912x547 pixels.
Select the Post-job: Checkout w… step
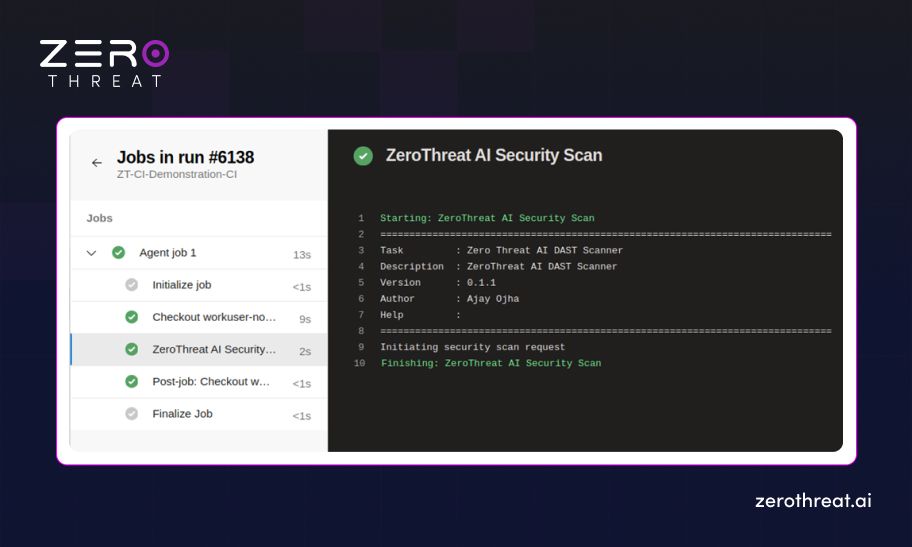click(x=199, y=382)
